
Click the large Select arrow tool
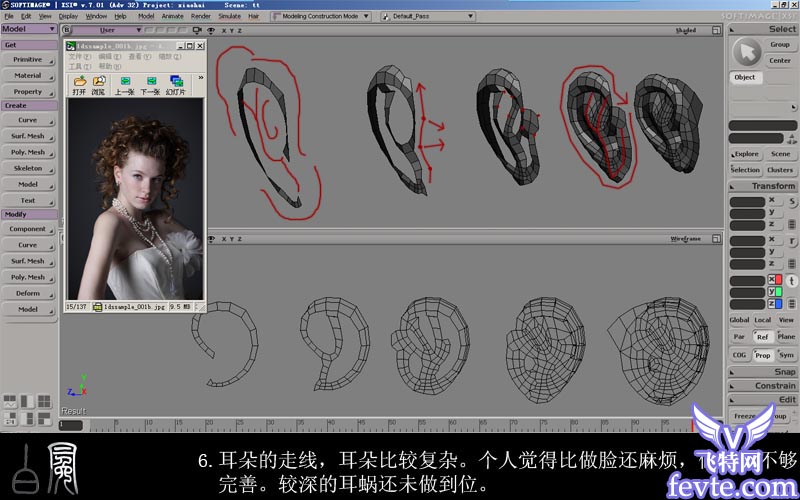[747, 52]
